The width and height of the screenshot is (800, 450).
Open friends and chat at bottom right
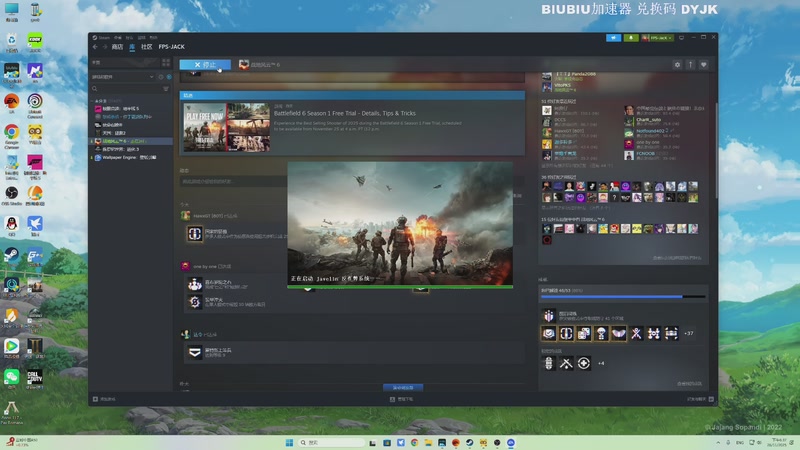tap(700, 399)
